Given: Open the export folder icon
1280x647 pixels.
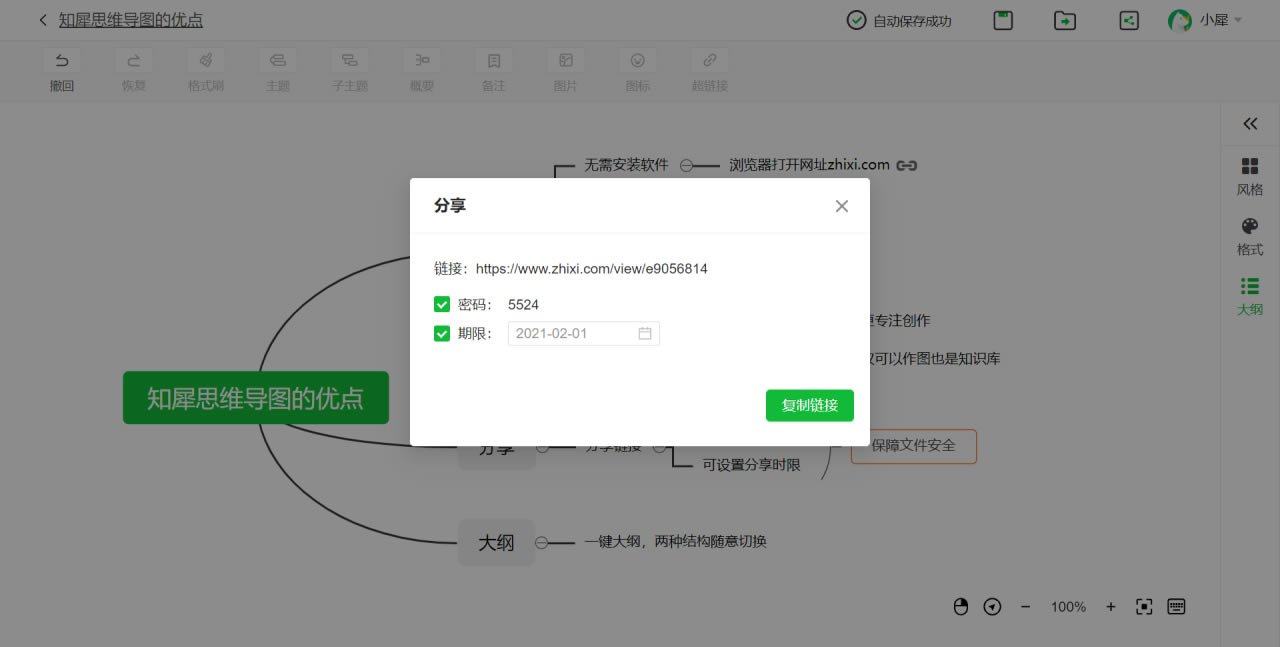Looking at the screenshot, I should click(x=1065, y=20).
